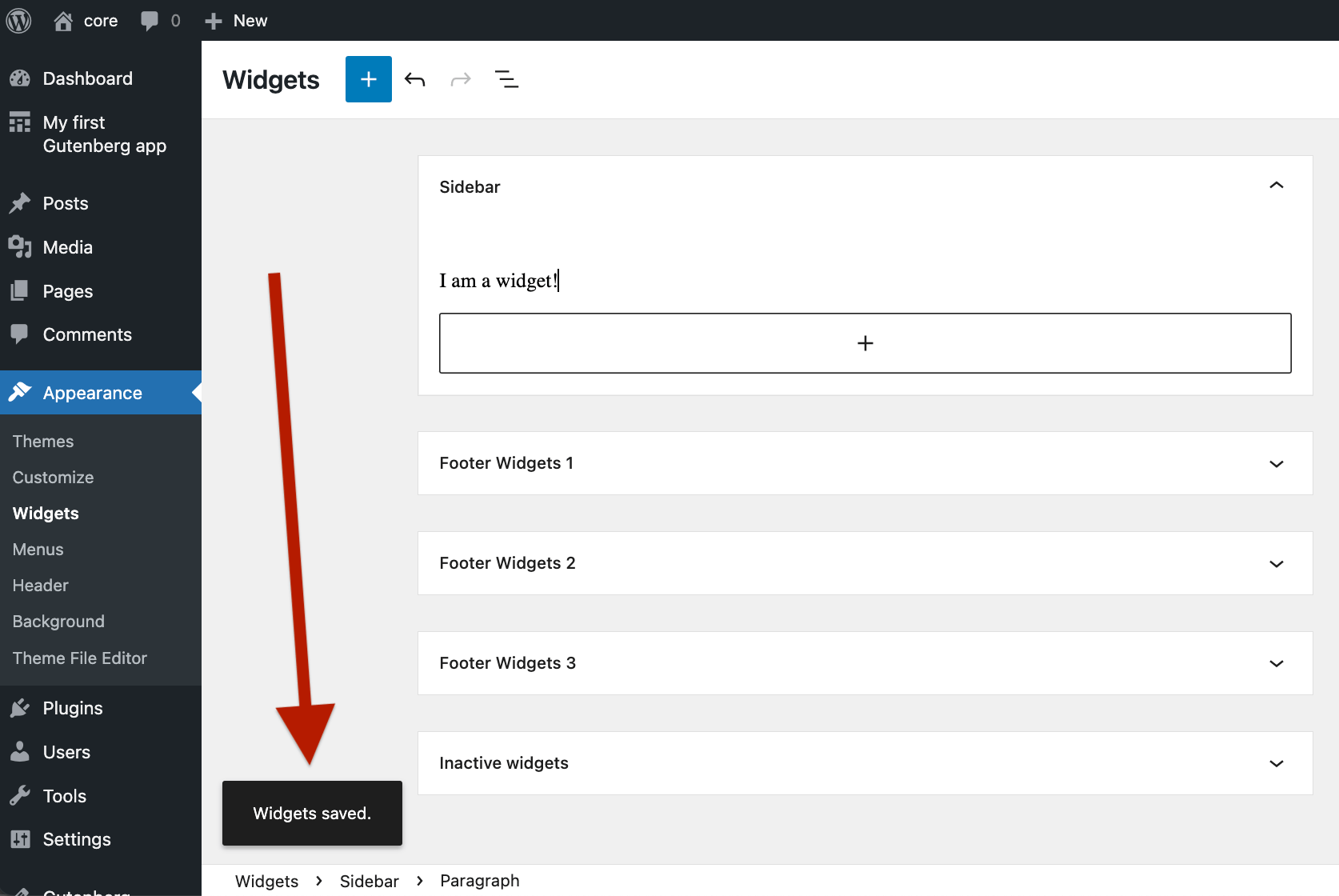Select Sidebar in the block breadcrumb
The width and height of the screenshot is (1339, 896).
tap(369, 881)
